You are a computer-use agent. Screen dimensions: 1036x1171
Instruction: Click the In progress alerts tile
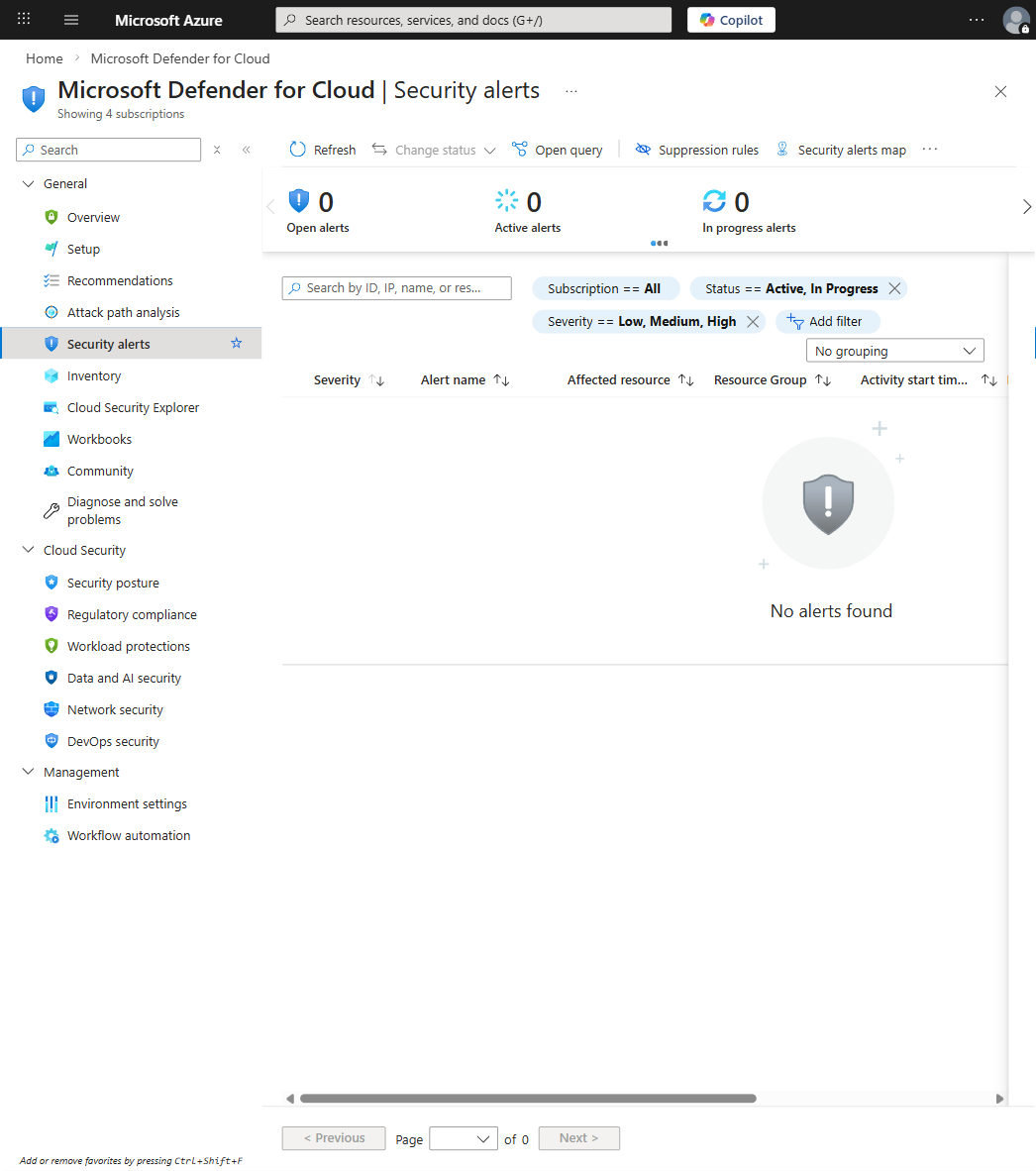749,211
